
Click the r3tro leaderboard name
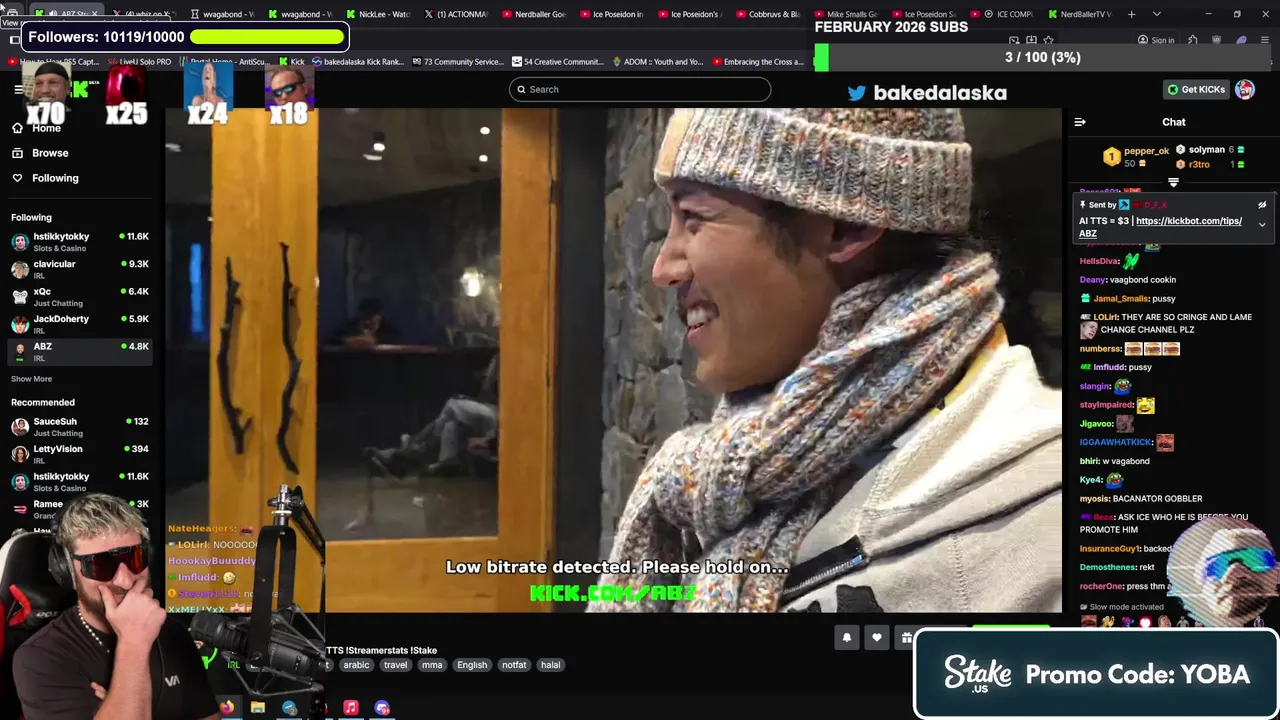click(1199, 164)
